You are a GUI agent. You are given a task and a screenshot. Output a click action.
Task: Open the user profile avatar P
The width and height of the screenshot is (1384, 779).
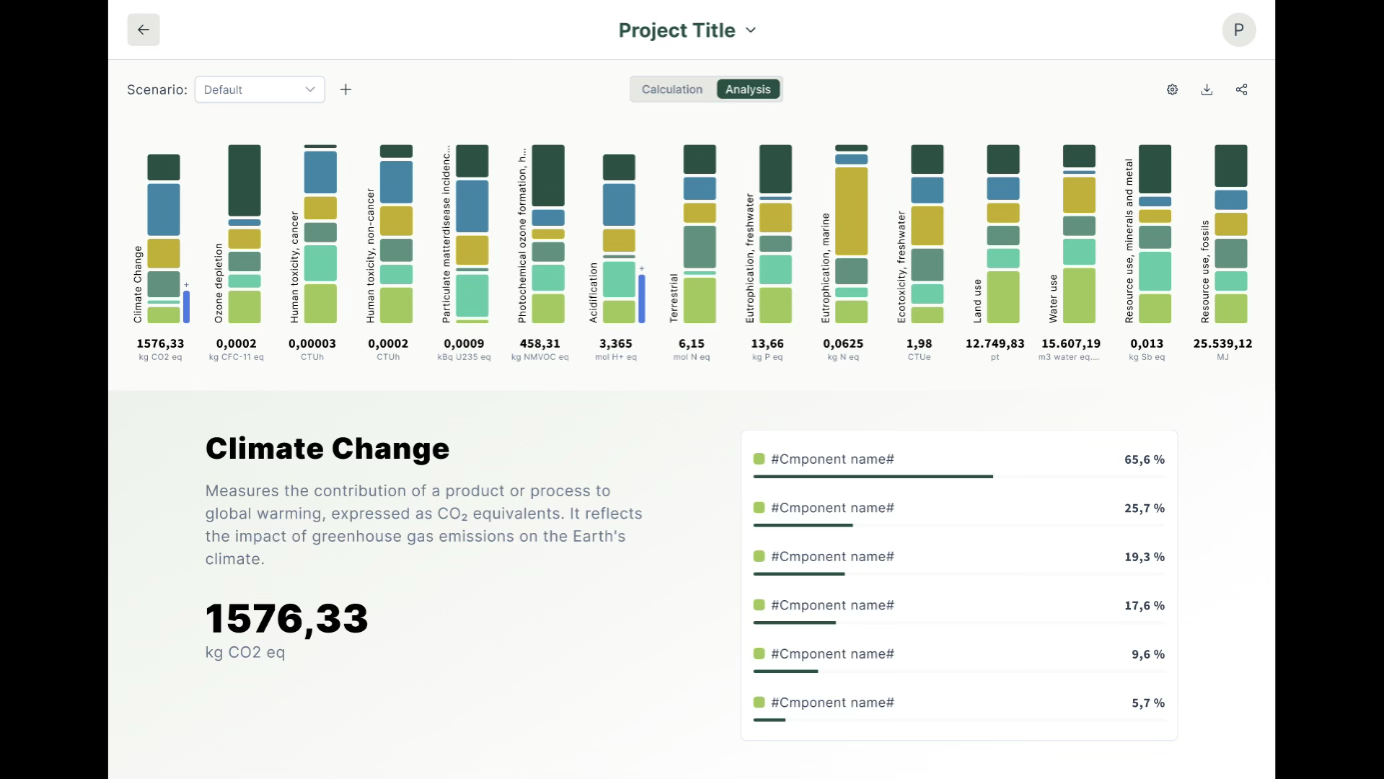pos(1238,30)
